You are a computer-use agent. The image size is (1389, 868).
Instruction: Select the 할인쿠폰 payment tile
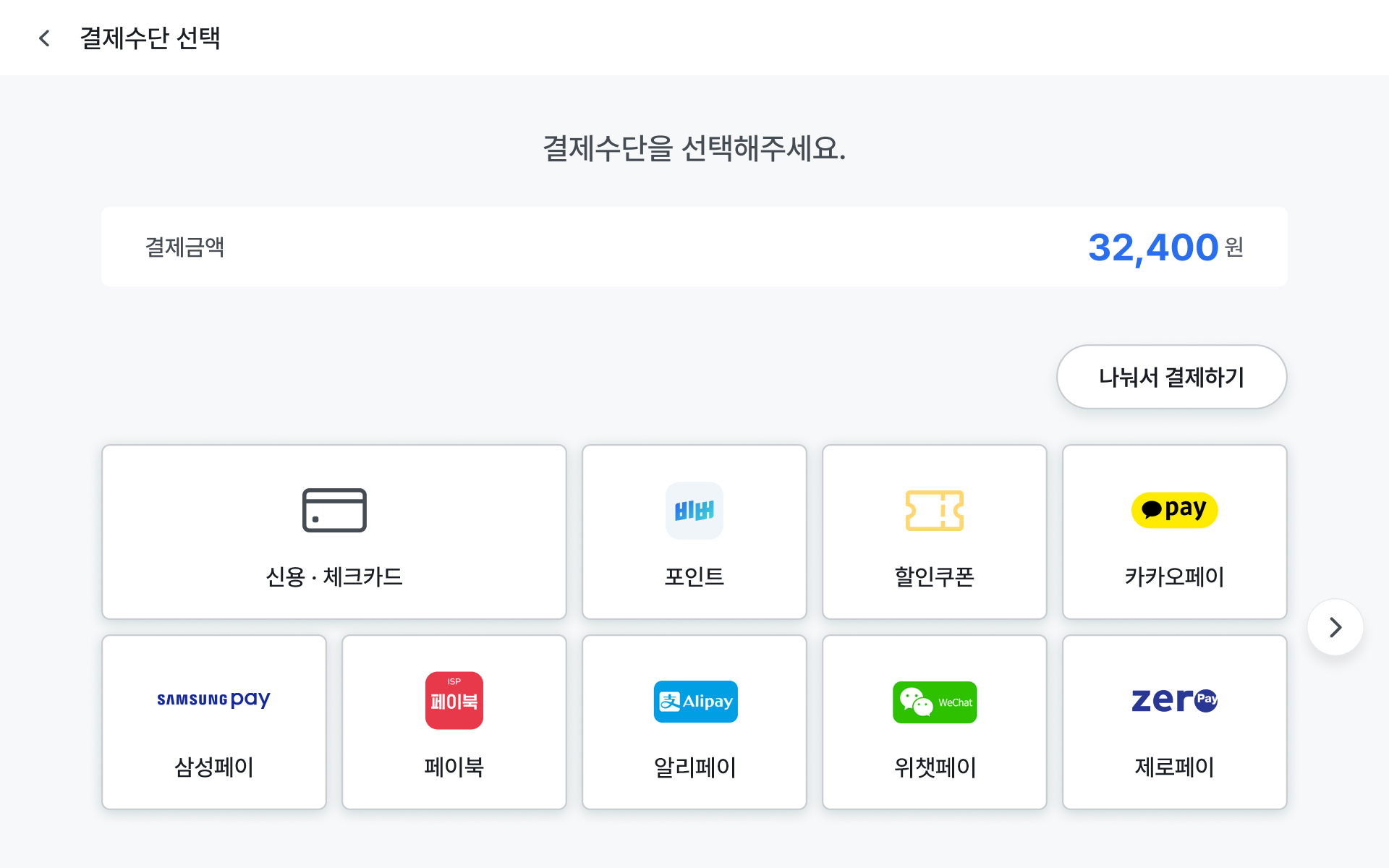(x=934, y=532)
